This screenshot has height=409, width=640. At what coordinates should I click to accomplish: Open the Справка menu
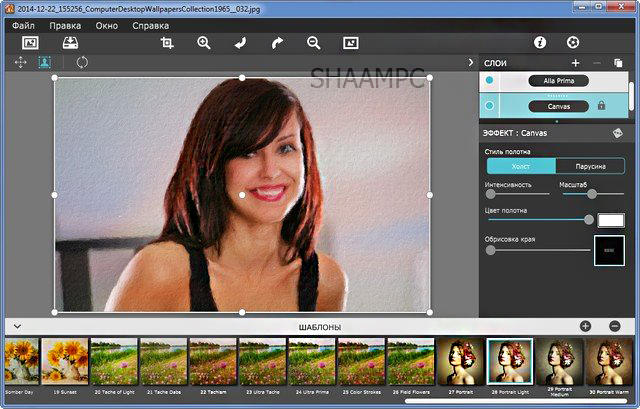(x=150, y=26)
